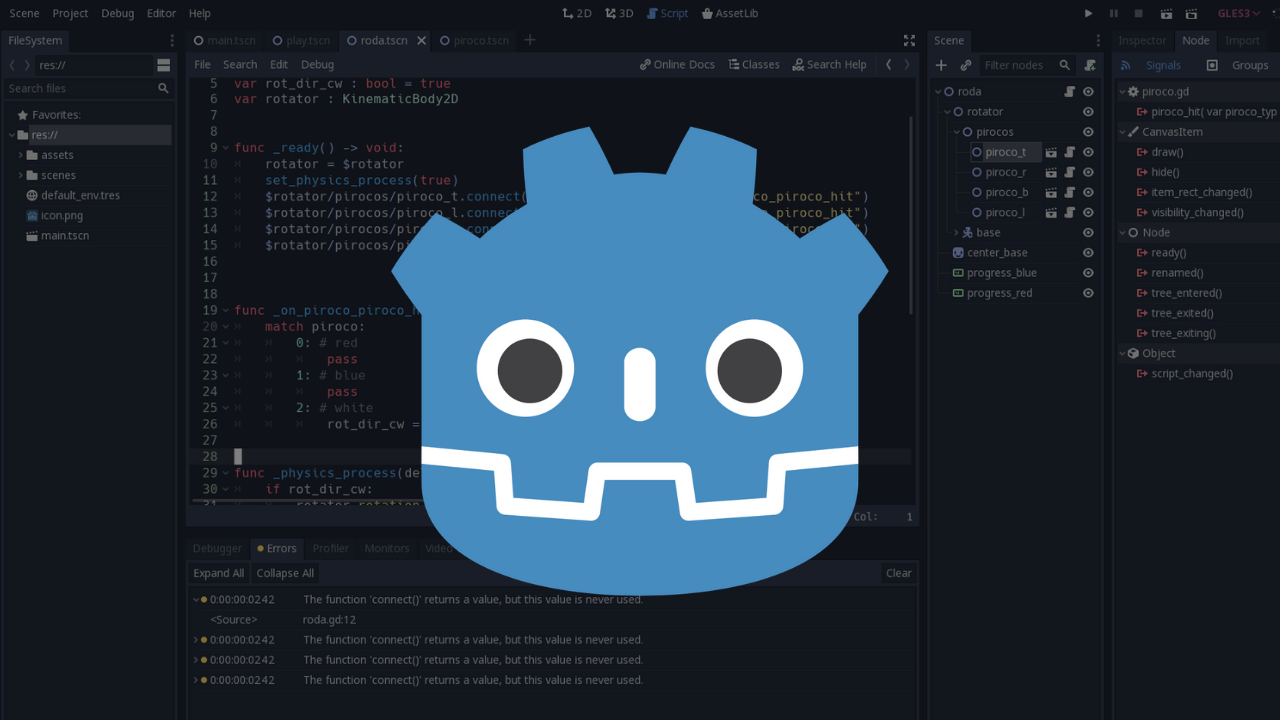
Task: Add a new scene tab with plus
Action: coord(530,40)
